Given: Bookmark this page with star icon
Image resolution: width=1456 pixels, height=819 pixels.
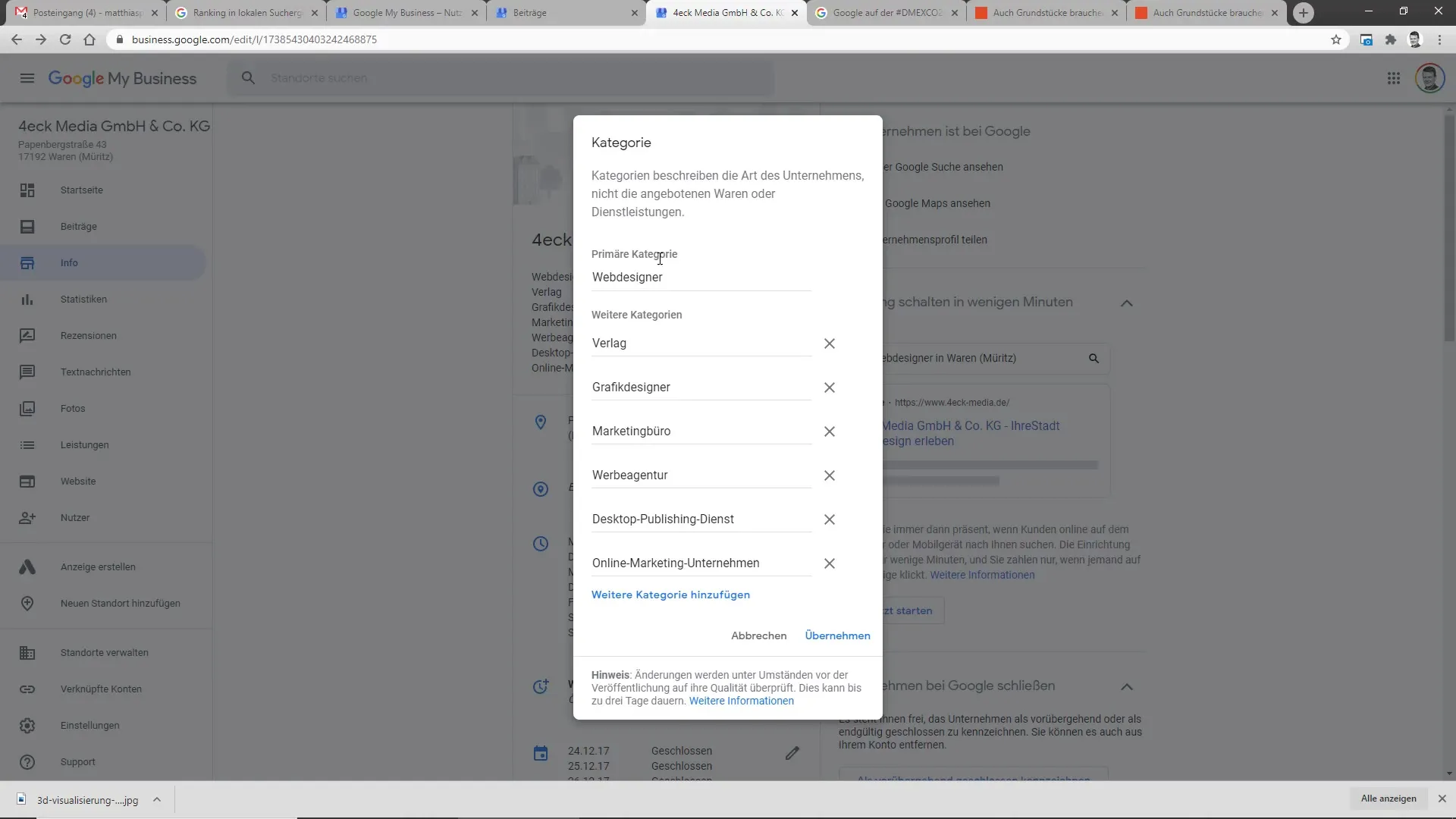Looking at the screenshot, I should tap(1335, 39).
